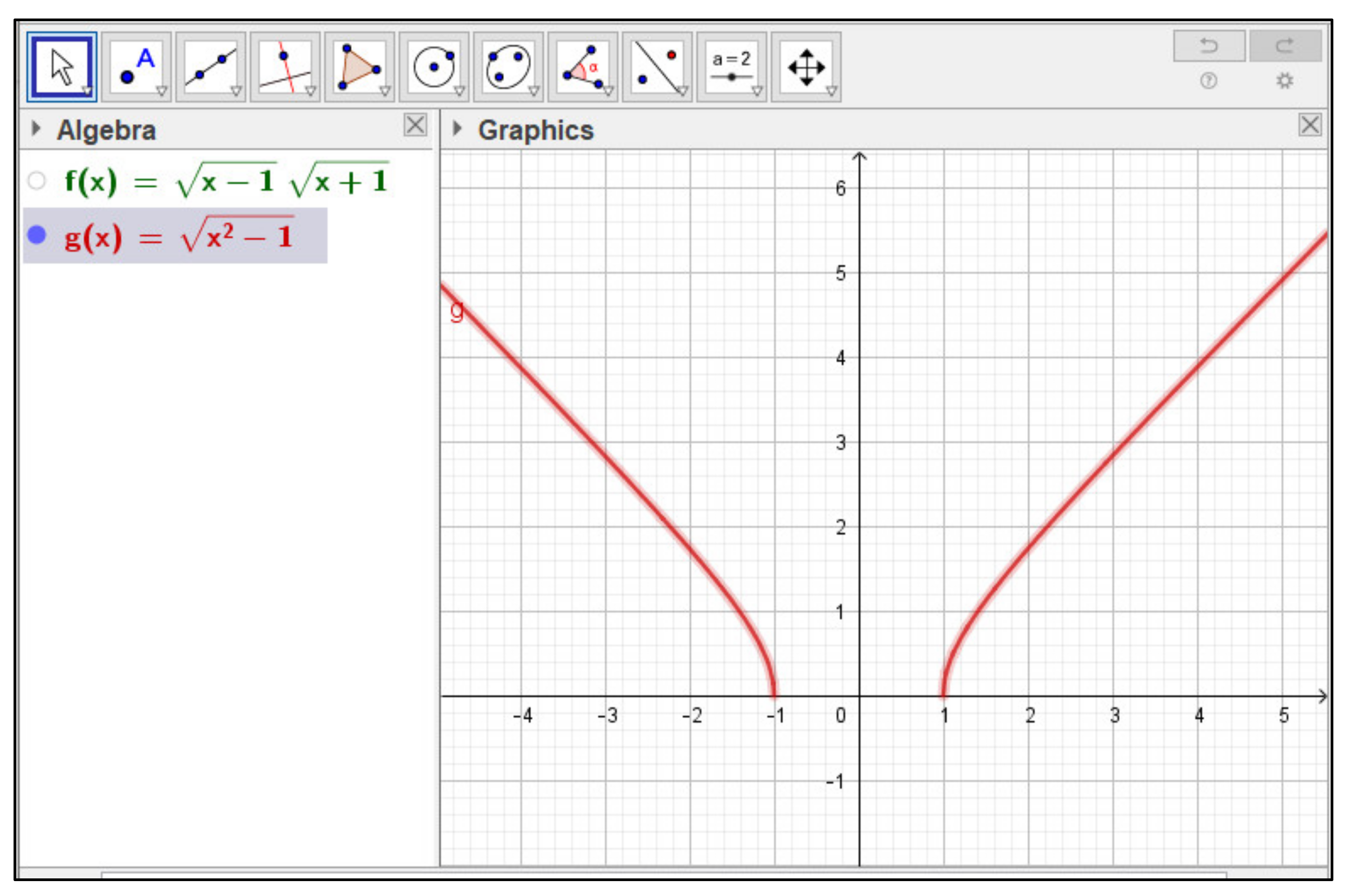The image size is (1346, 896).
Task: Expand the Algebra panel style bar
Action: (36, 128)
